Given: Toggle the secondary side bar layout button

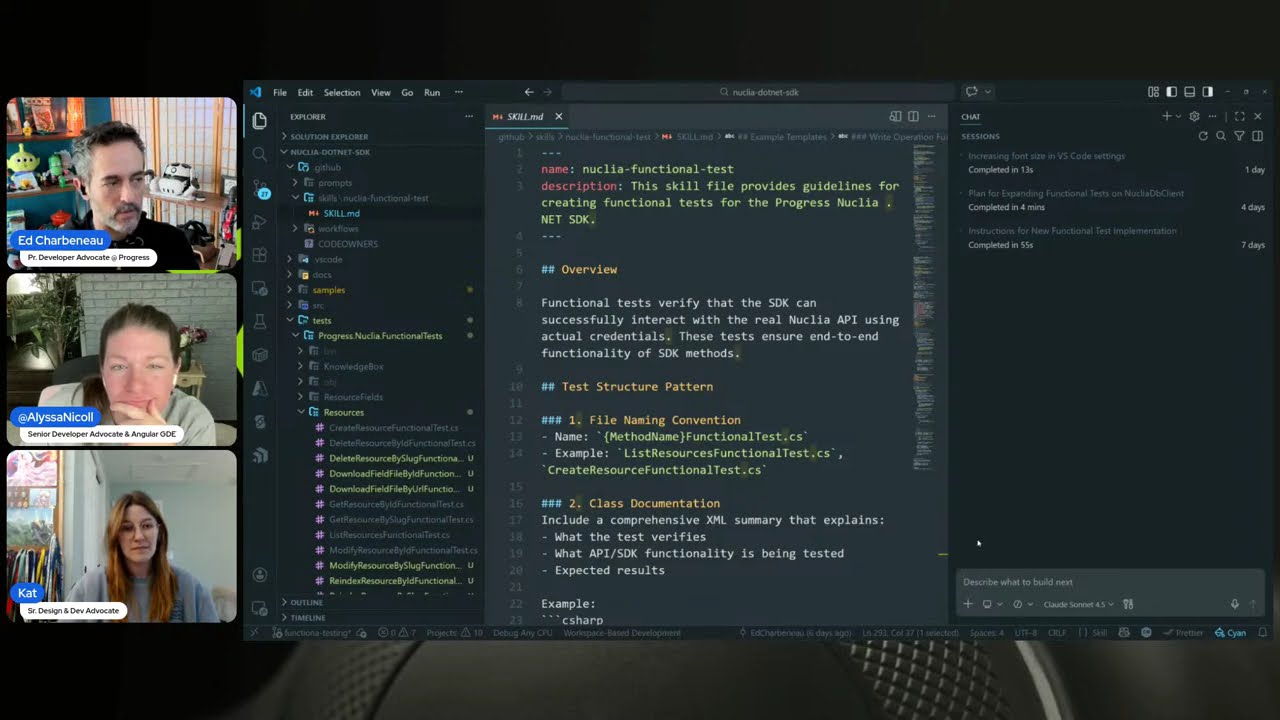Looking at the screenshot, I should coord(1207,92).
